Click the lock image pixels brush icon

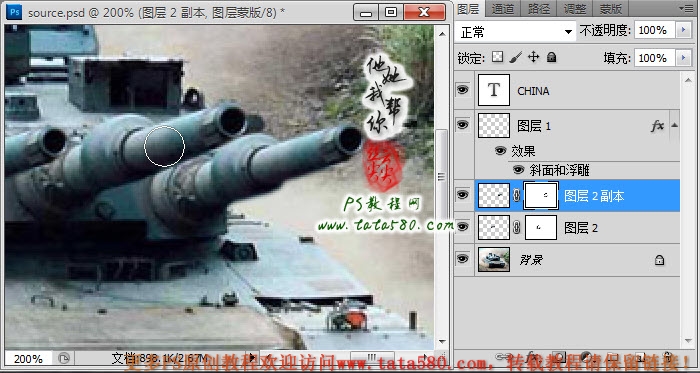(516, 57)
